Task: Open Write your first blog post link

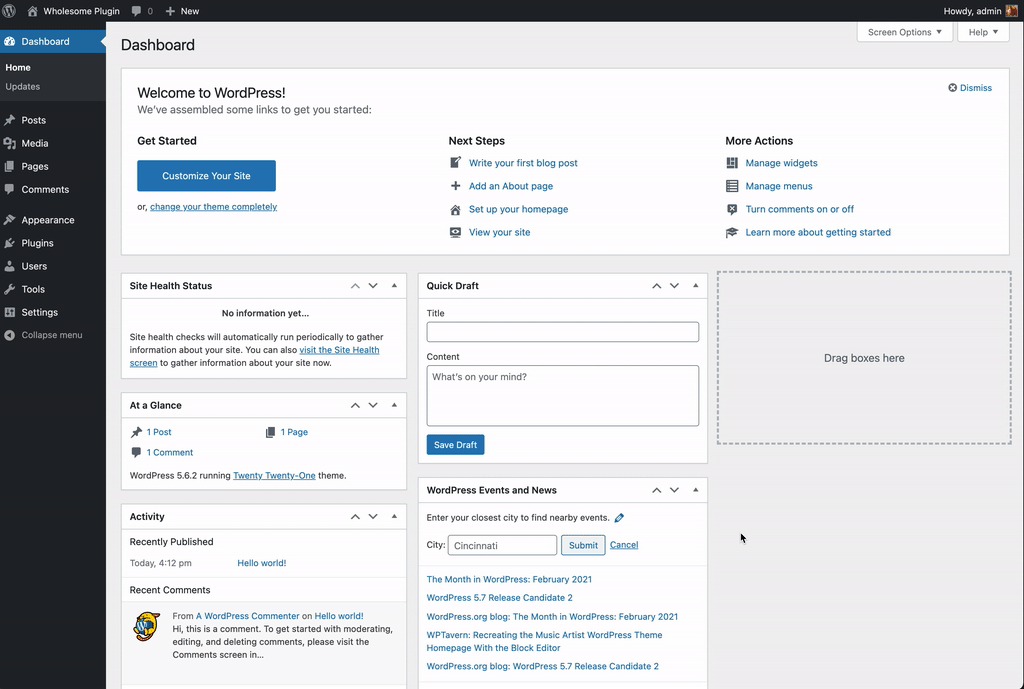Action: tap(523, 163)
